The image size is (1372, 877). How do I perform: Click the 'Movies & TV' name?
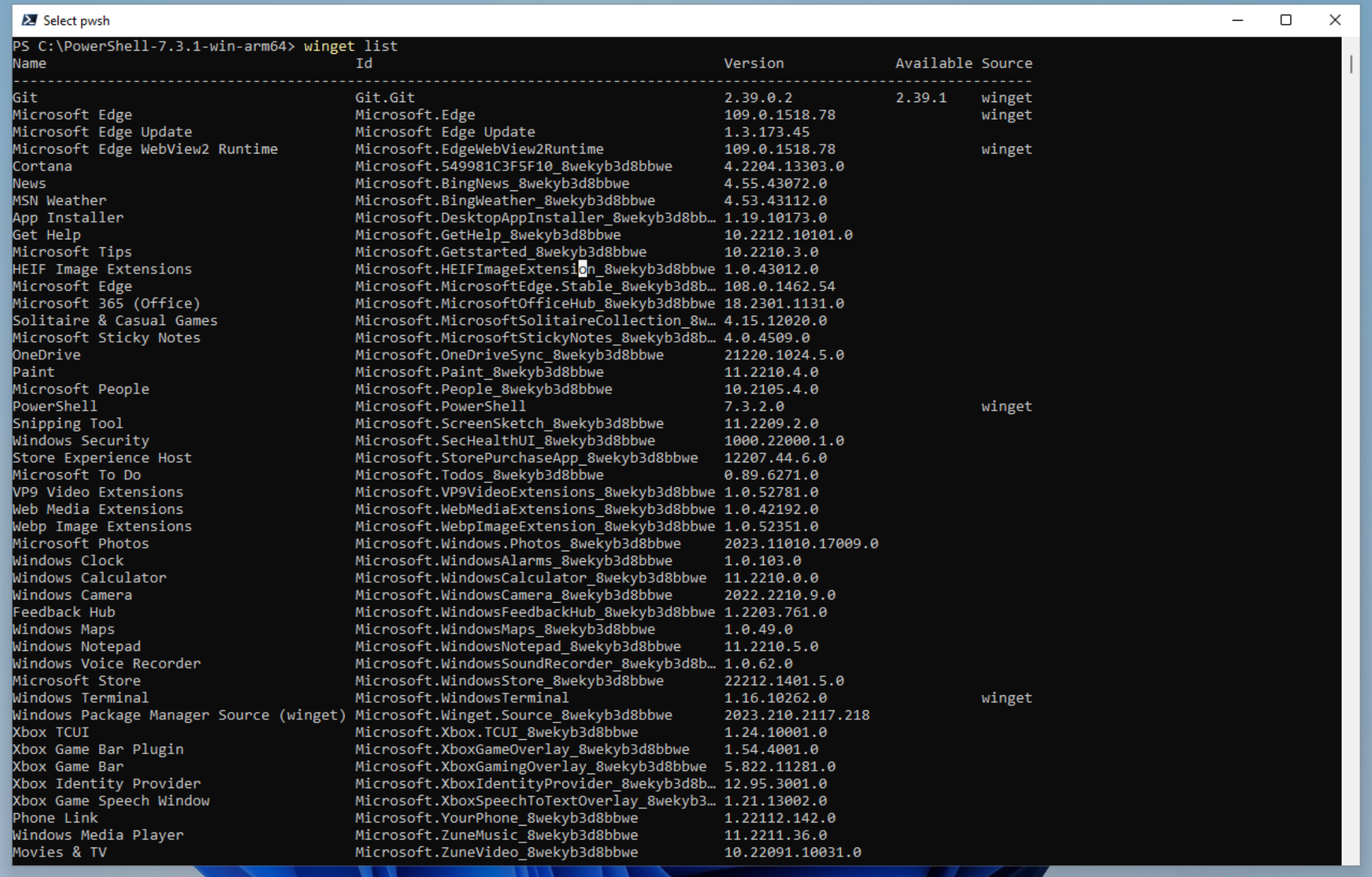point(60,852)
